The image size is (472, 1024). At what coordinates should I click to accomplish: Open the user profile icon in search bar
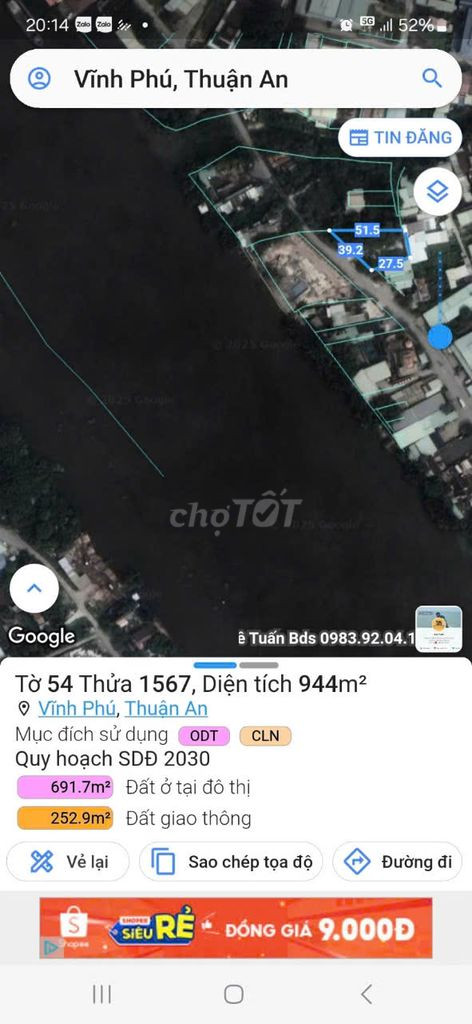point(39,79)
